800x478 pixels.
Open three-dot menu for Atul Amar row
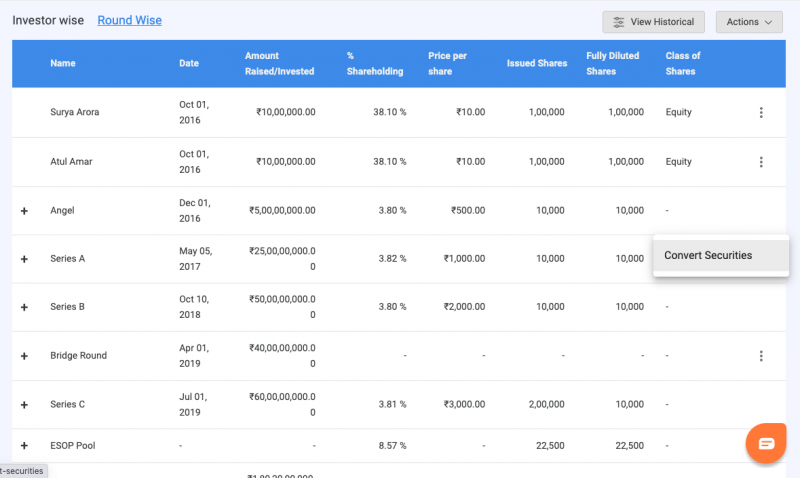coord(761,162)
